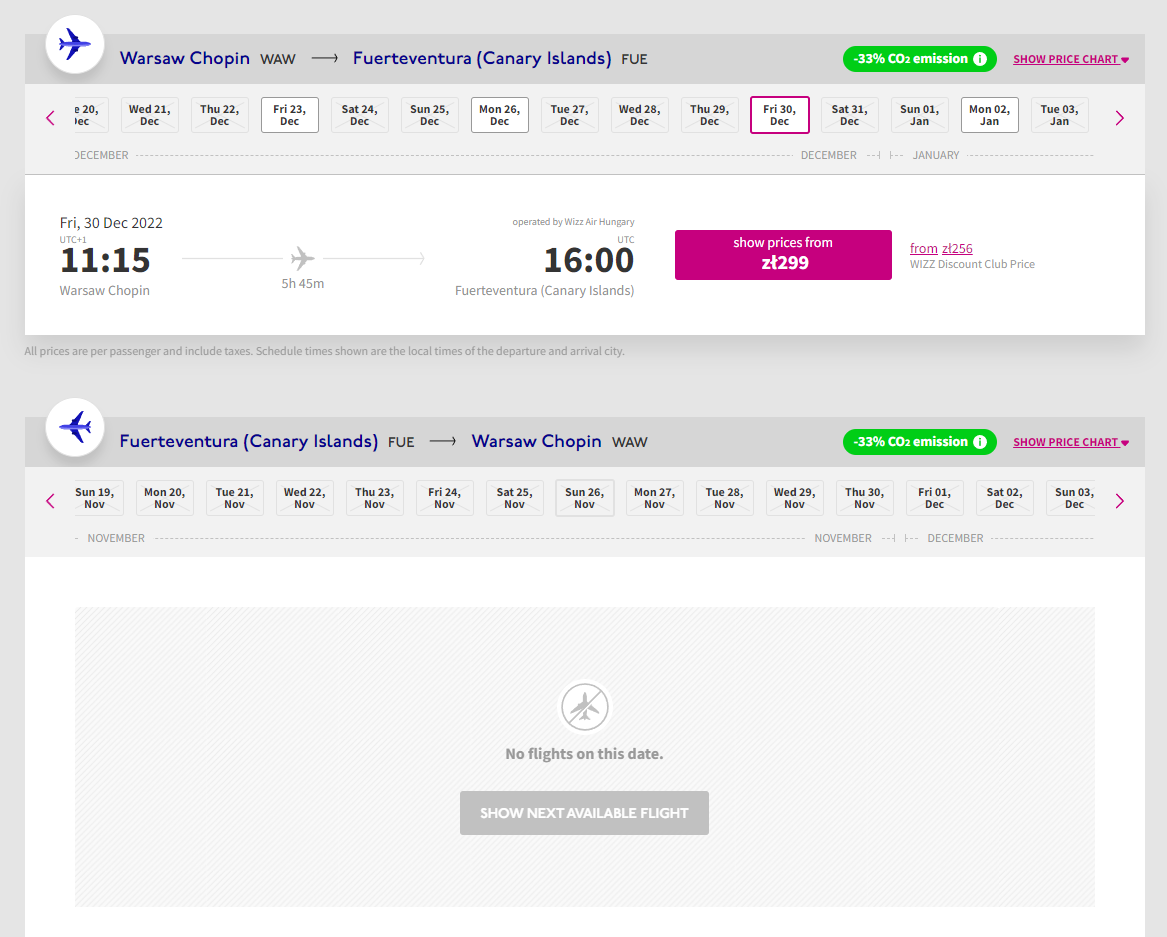Go to earlier return dates with left arrow
This screenshot has height=937, width=1167.
(51, 501)
